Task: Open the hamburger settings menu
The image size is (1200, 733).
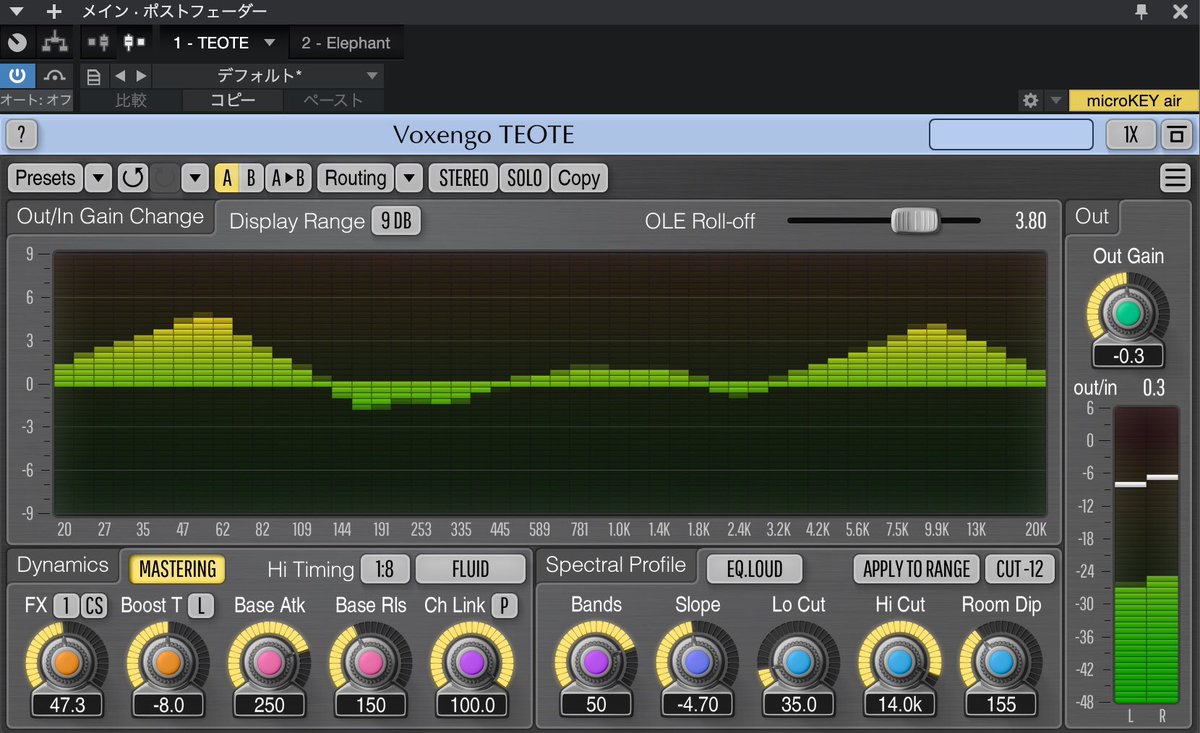Action: click(1174, 178)
